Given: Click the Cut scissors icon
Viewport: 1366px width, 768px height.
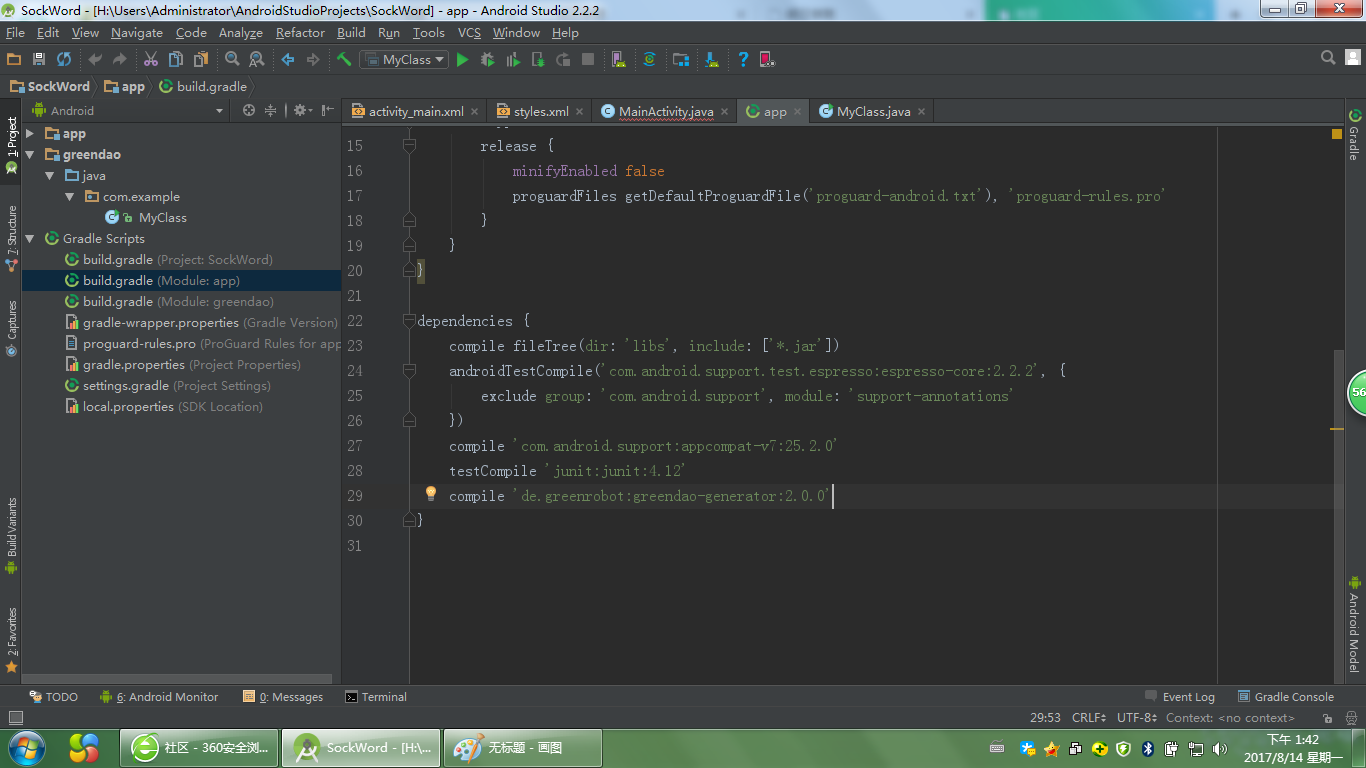Looking at the screenshot, I should 151,60.
